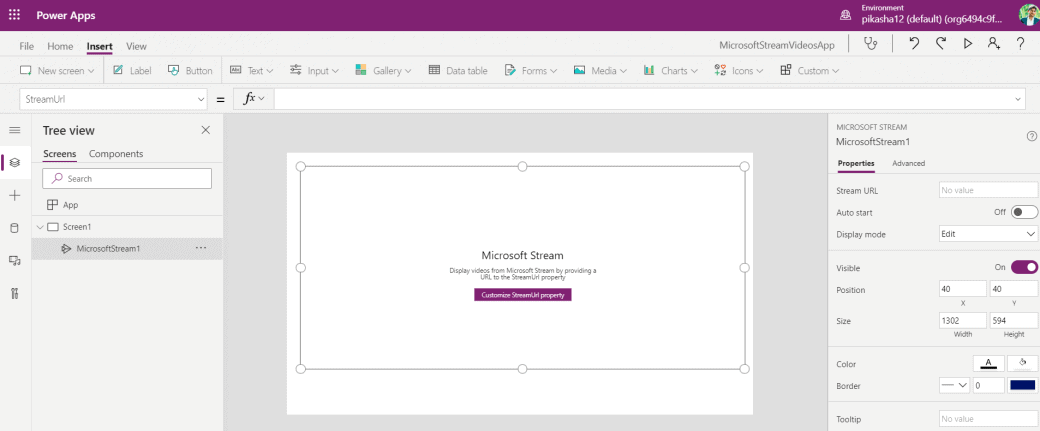Open Custom dropdown
The height and width of the screenshot is (431, 1040).
pyautogui.click(x=810, y=70)
